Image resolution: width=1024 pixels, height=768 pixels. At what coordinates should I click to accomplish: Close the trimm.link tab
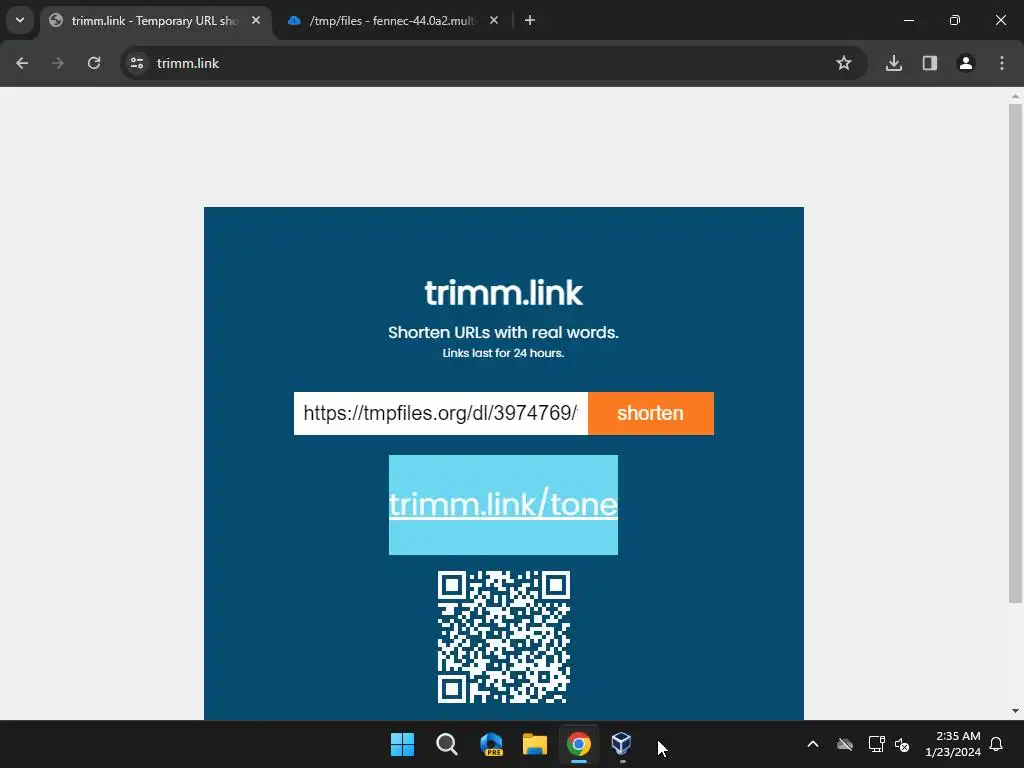coord(256,21)
